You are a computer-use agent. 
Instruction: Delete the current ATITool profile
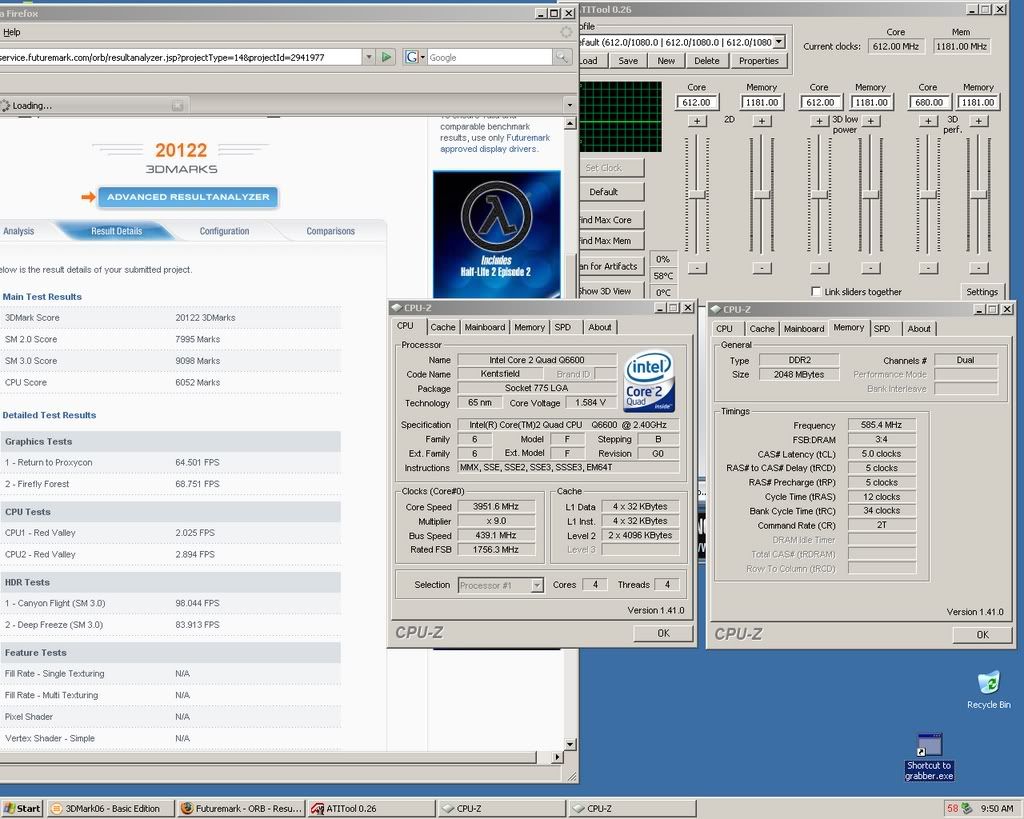[707, 61]
